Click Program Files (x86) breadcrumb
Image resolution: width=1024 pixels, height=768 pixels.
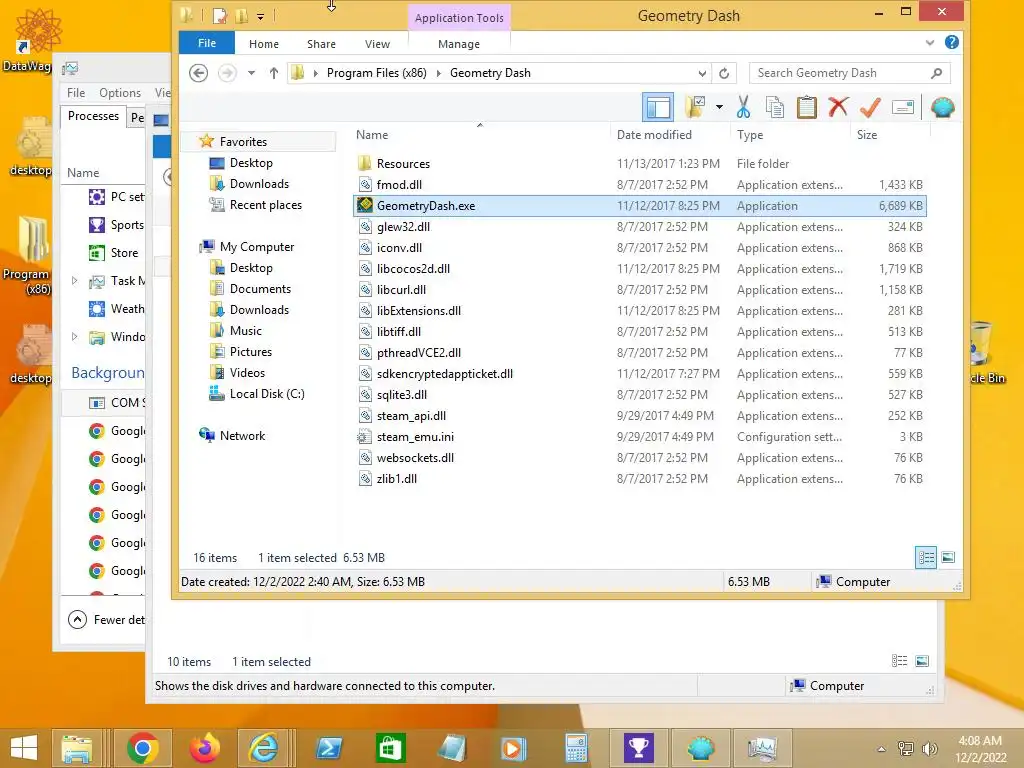[377, 73]
